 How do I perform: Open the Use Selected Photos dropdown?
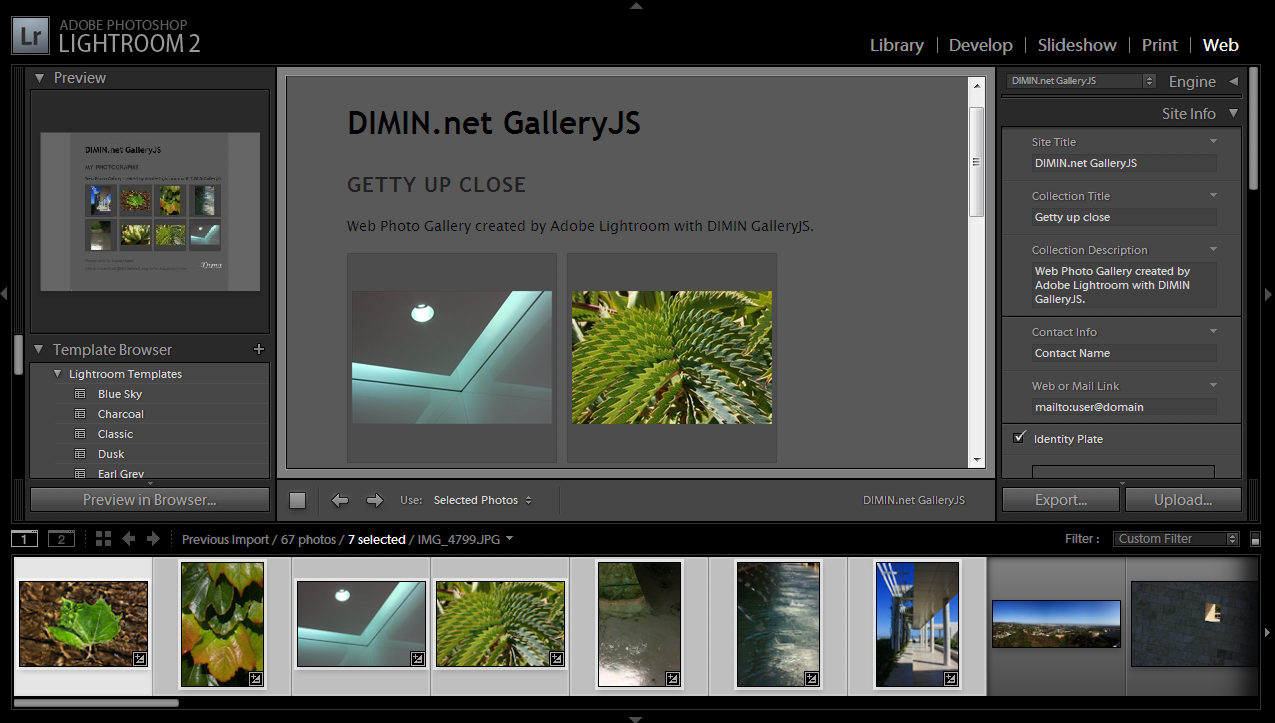(x=483, y=500)
